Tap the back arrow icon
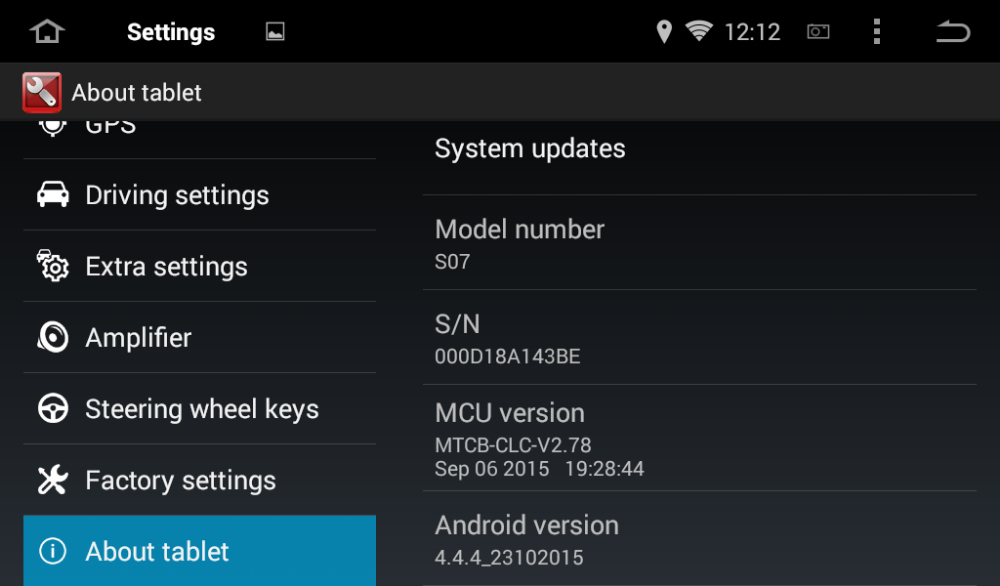Screen dimensions: 1000x586 click(953, 31)
